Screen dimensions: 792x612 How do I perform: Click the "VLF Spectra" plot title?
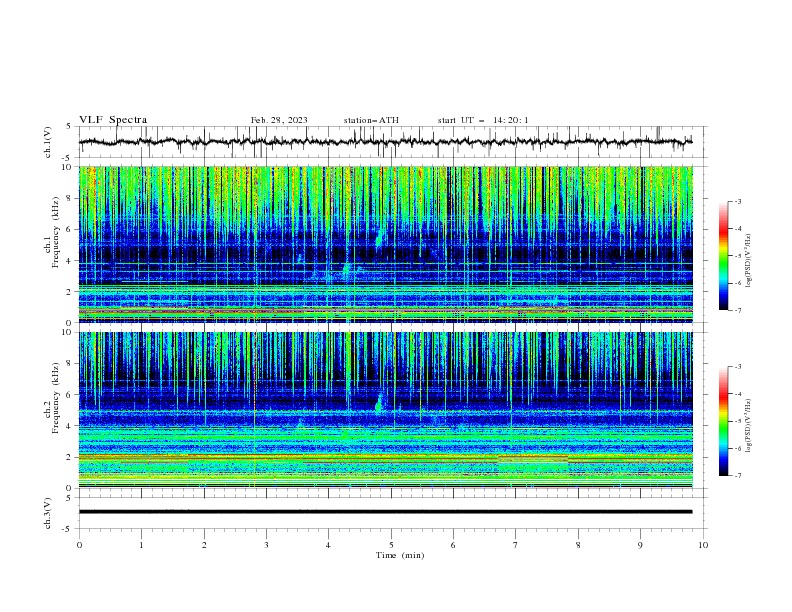pyautogui.click(x=113, y=120)
